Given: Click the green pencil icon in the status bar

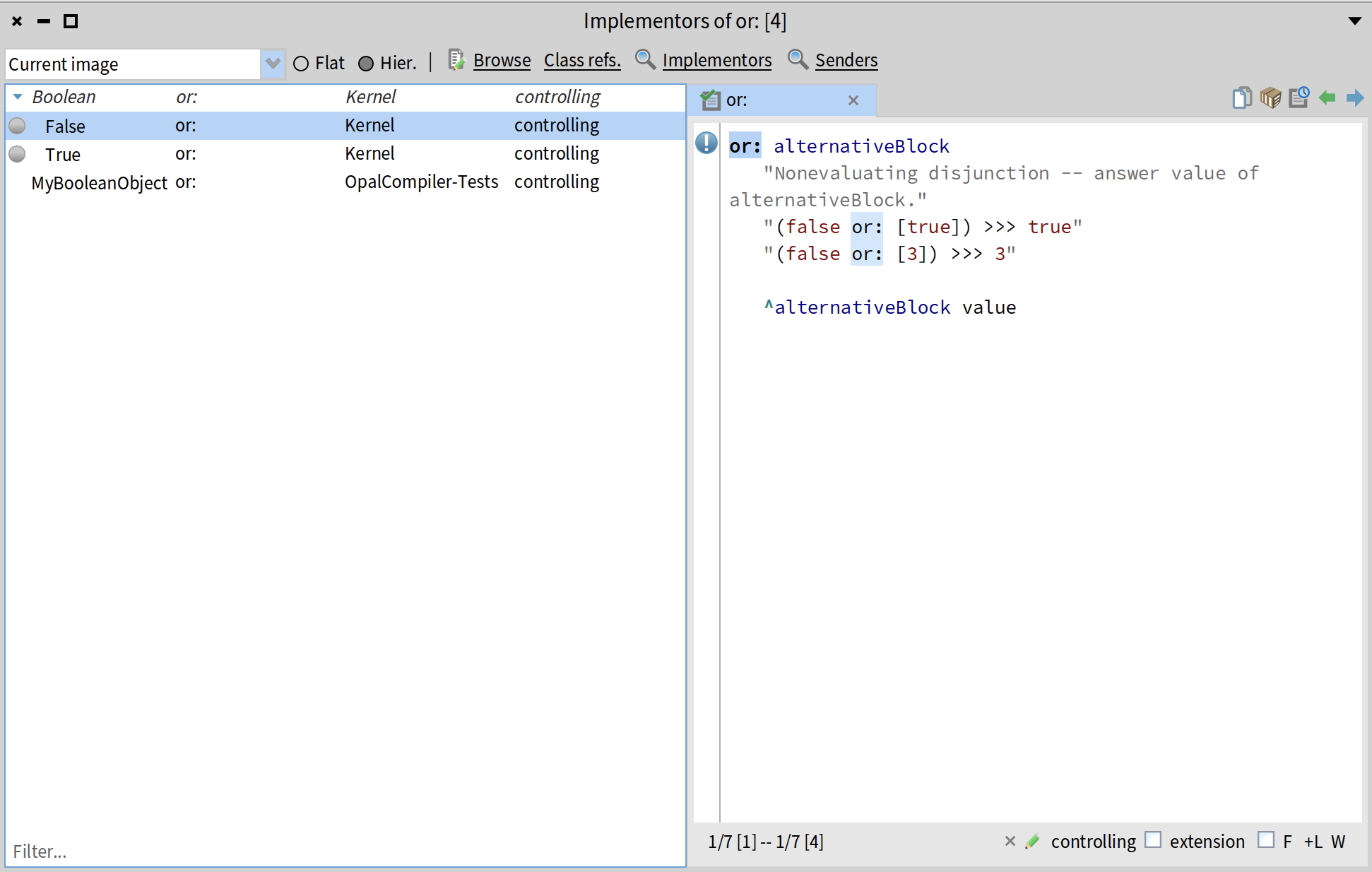Looking at the screenshot, I should coord(1033,841).
